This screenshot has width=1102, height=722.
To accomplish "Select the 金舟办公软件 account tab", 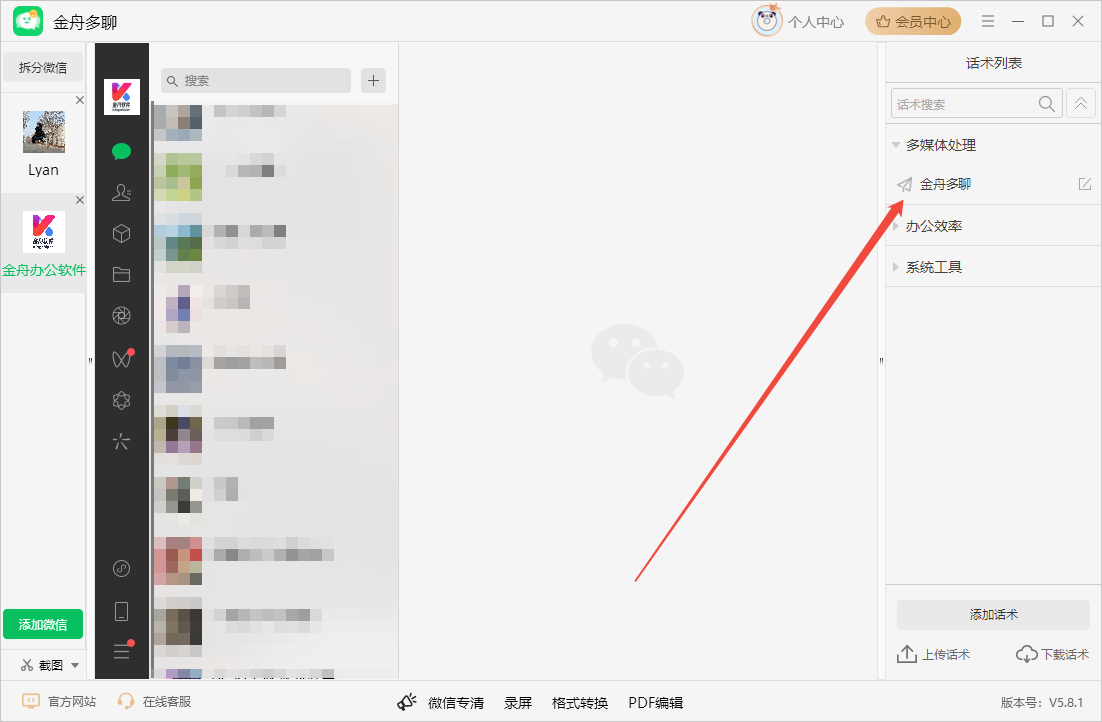I will coord(44,243).
